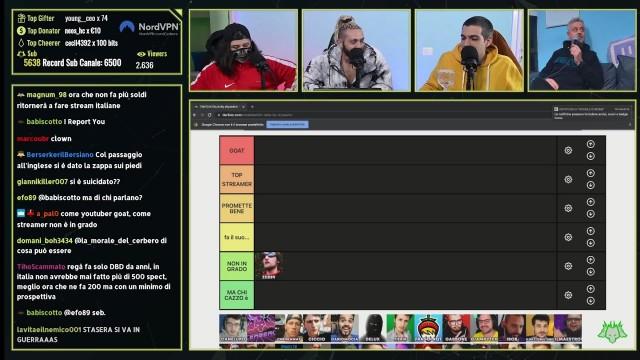Move NON IN GRADO row up
The width and height of the screenshot is (640, 360).
591,260
